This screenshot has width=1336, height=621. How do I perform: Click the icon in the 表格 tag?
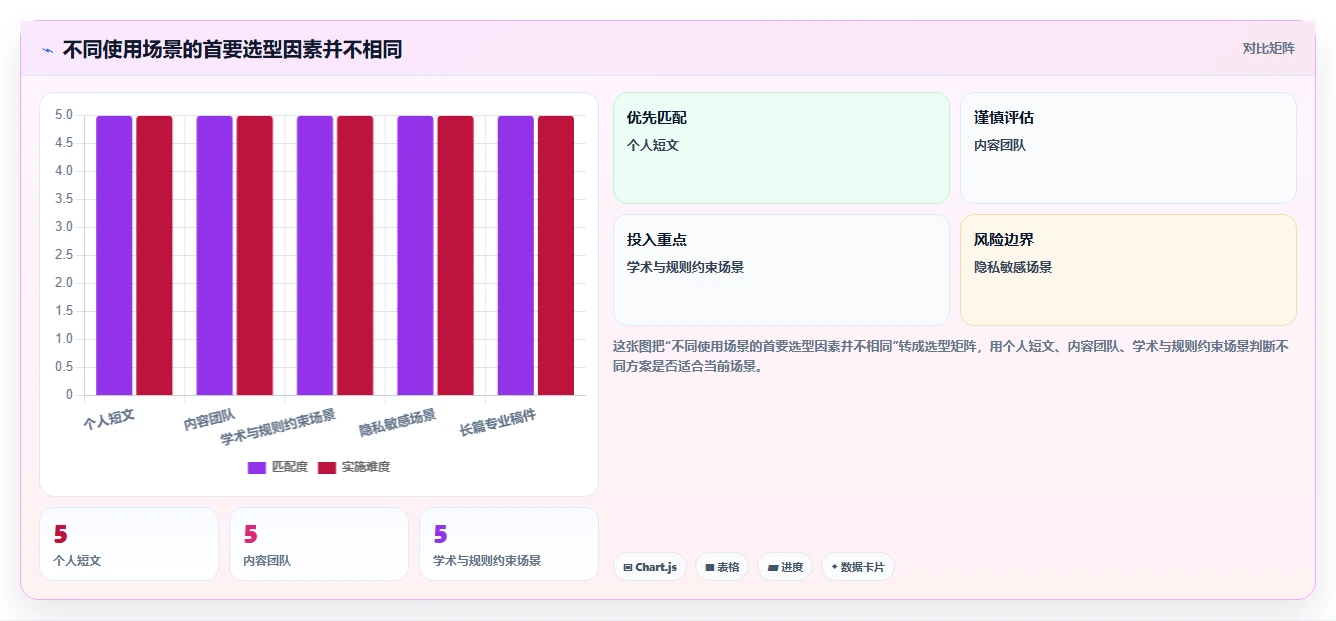pyautogui.click(x=710, y=567)
